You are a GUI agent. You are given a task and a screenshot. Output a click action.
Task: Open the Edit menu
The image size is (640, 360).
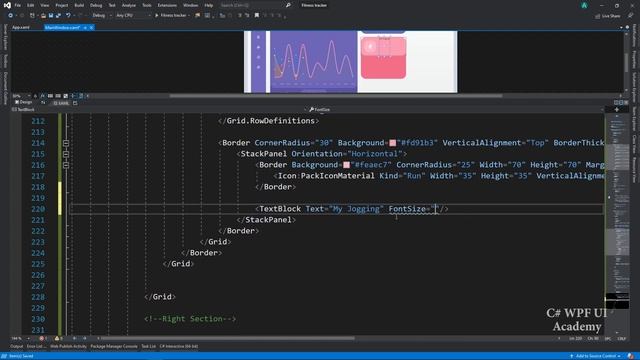(31, 5)
